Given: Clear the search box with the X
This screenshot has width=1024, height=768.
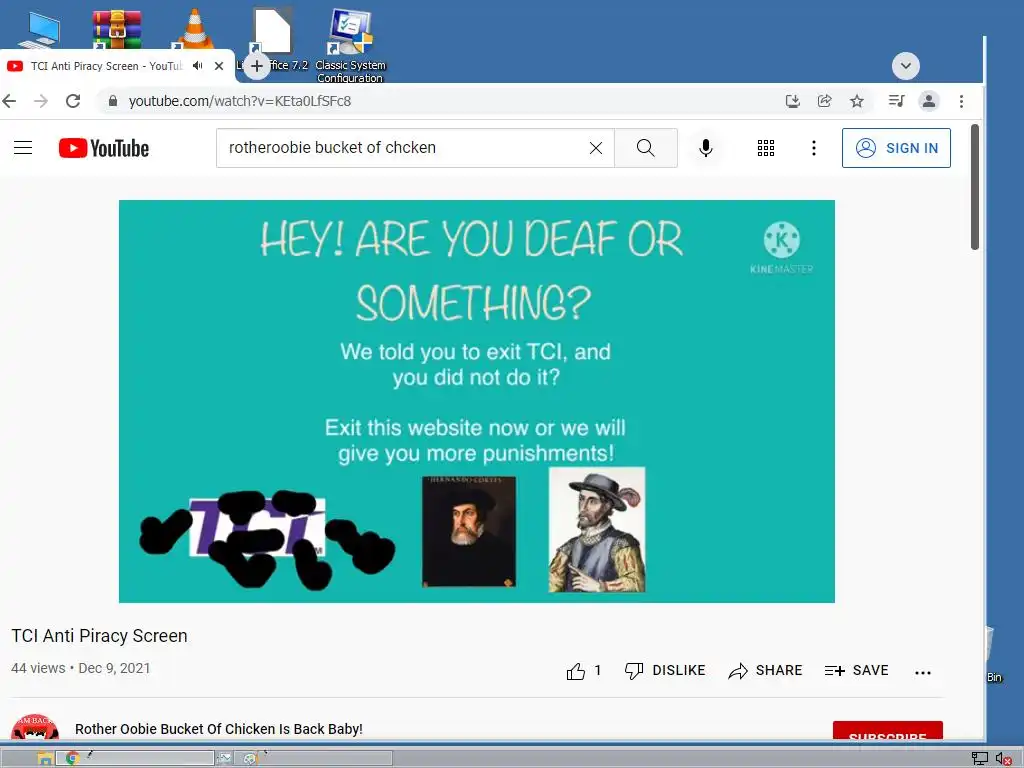Looking at the screenshot, I should (x=596, y=148).
